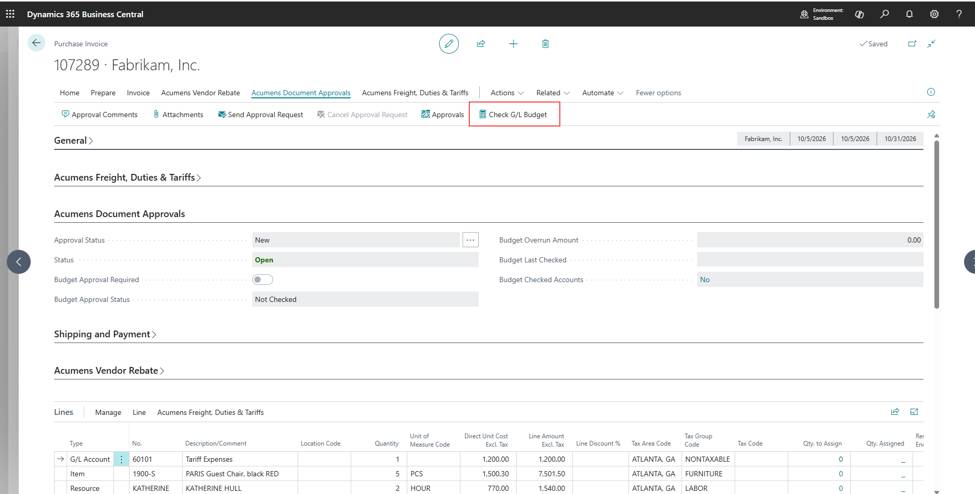Click the environment Sandbox indicator

pos(822,14)
